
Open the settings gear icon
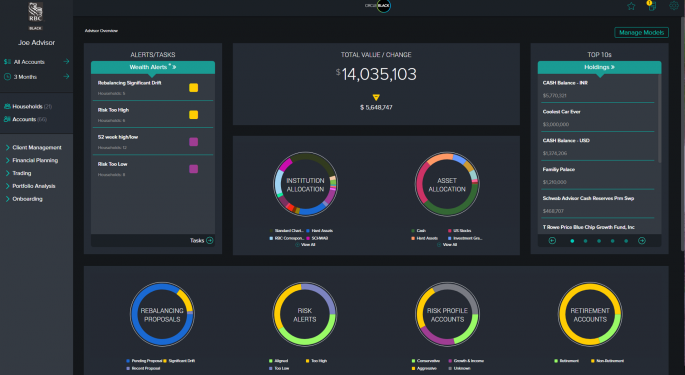674,6
